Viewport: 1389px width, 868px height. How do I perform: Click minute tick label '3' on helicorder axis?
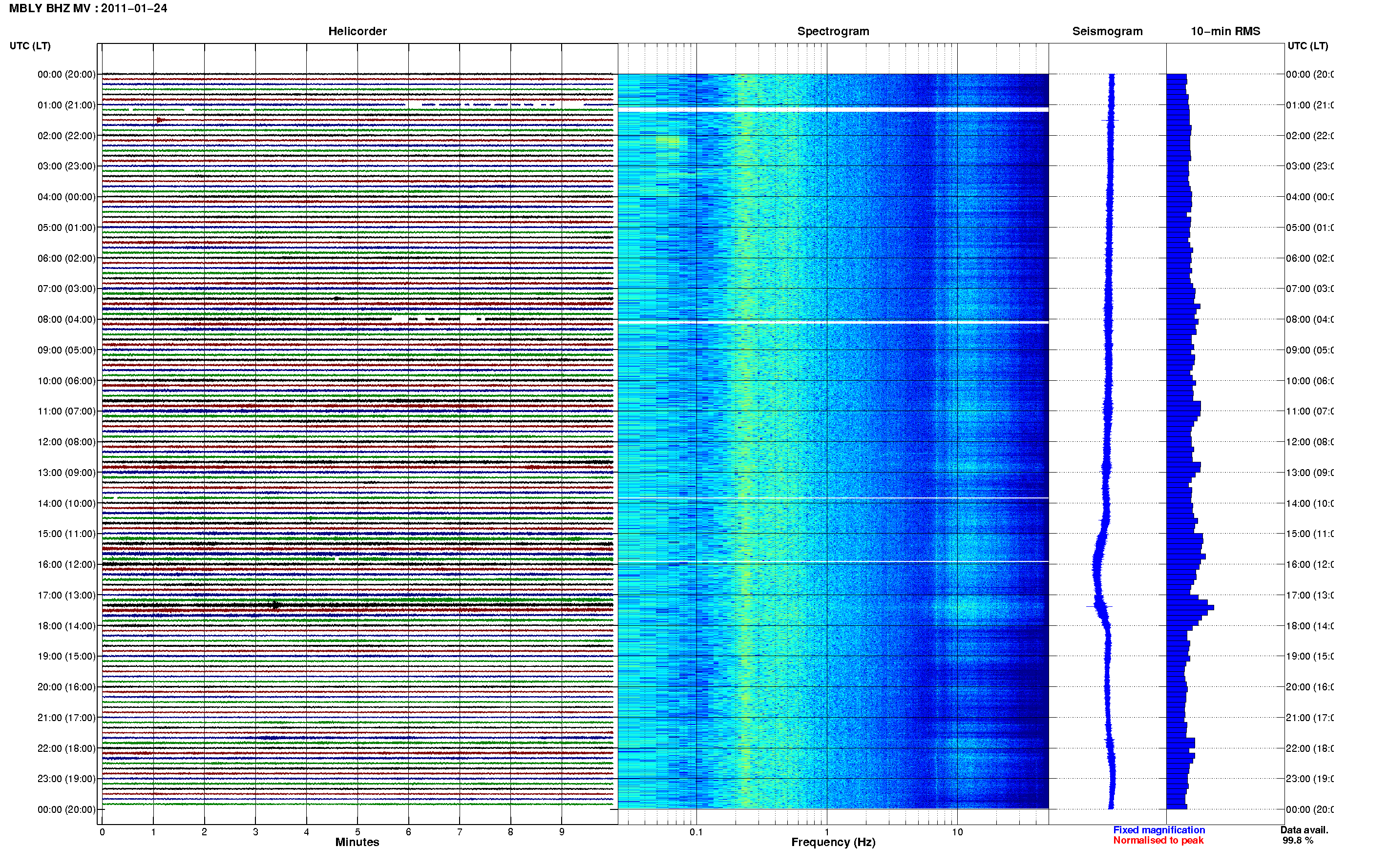[255, 832]
